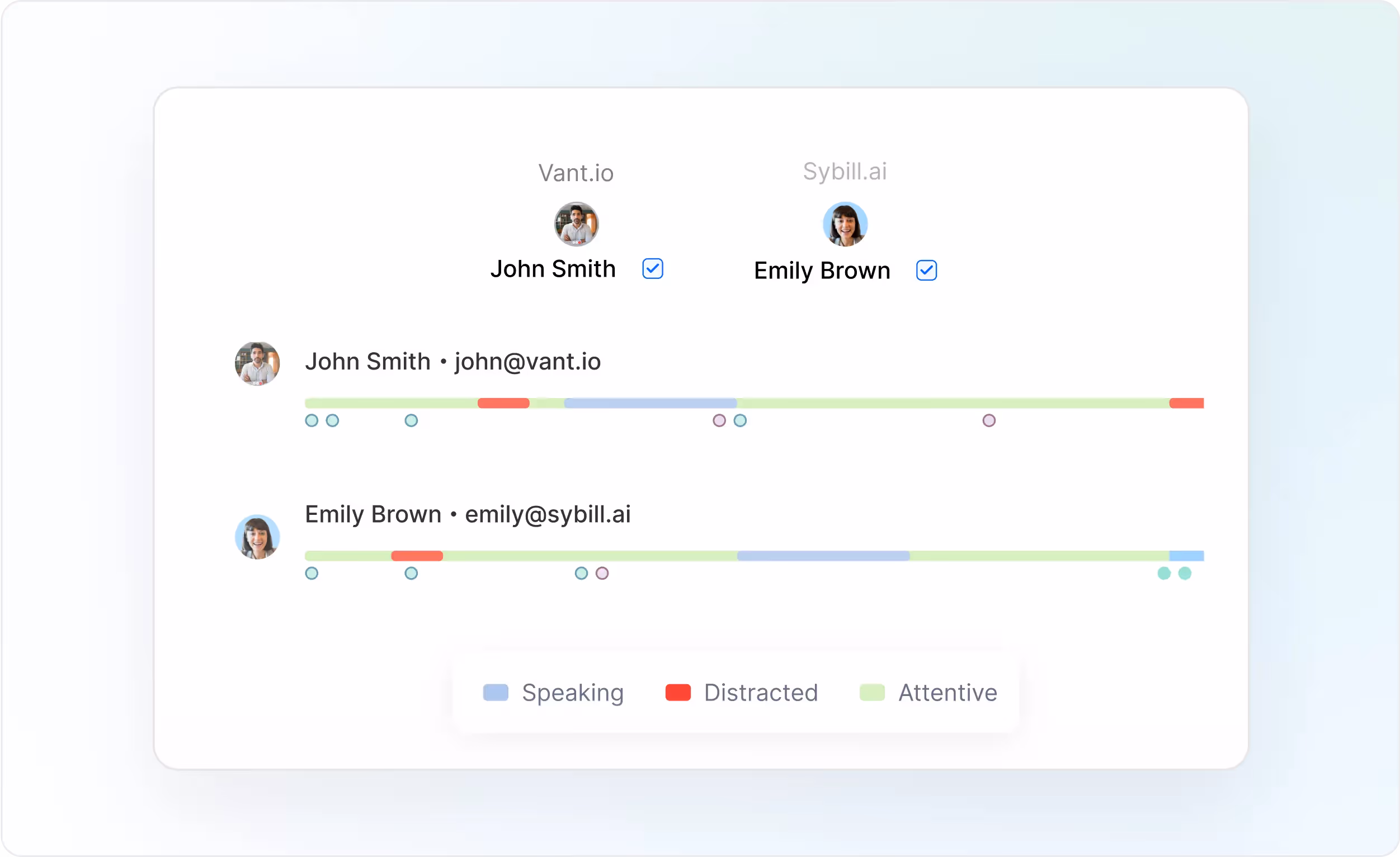Click the Emily Brown name next to checkbox
This screenshot has height=857, width=1400.
point(822,271)
